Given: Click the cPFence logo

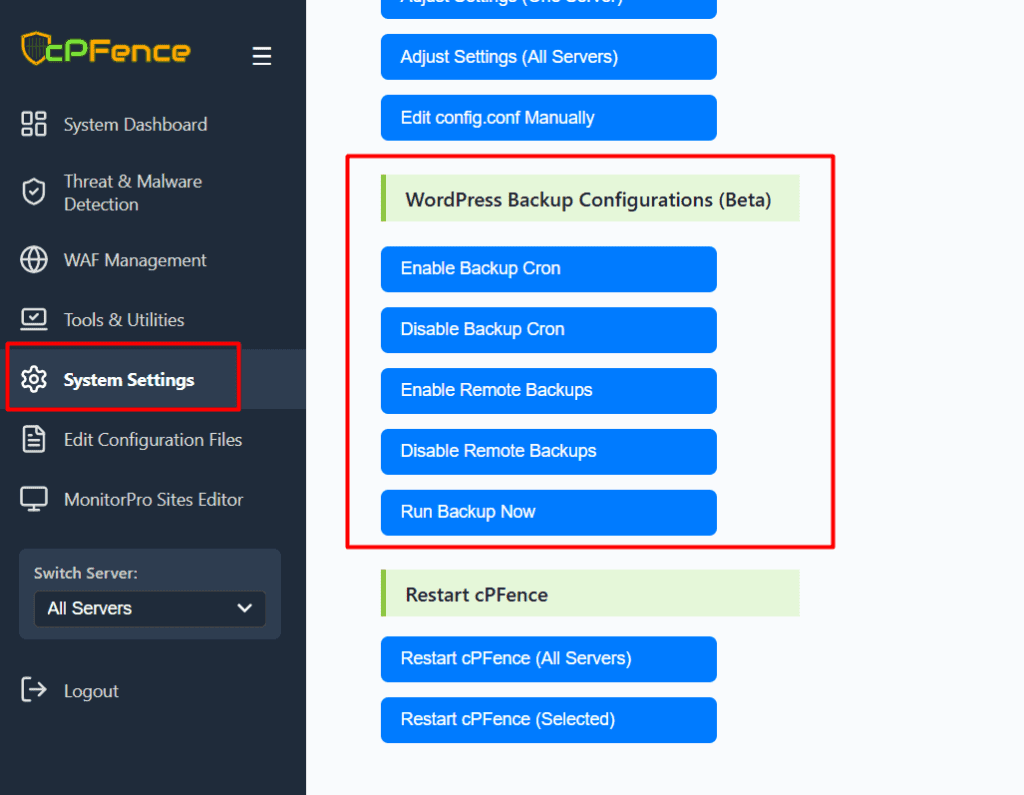Looking at the screenshot, I should point(105,49).
